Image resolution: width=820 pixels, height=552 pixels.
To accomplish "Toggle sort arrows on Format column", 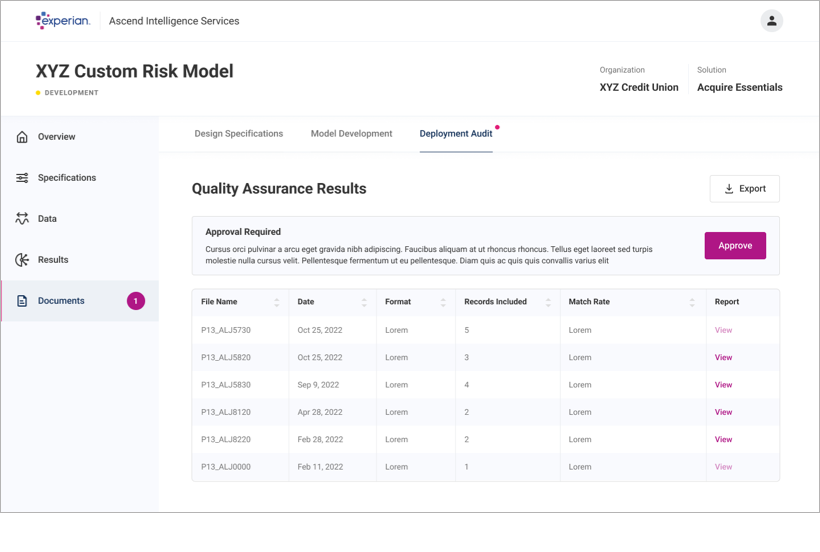I will point(443,302).
